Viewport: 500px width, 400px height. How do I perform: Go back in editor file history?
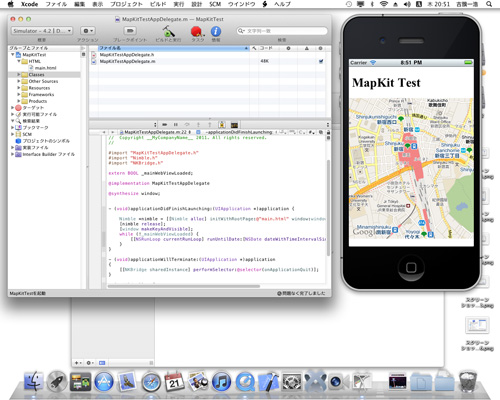pyautogui.click(x=104, y=132)
